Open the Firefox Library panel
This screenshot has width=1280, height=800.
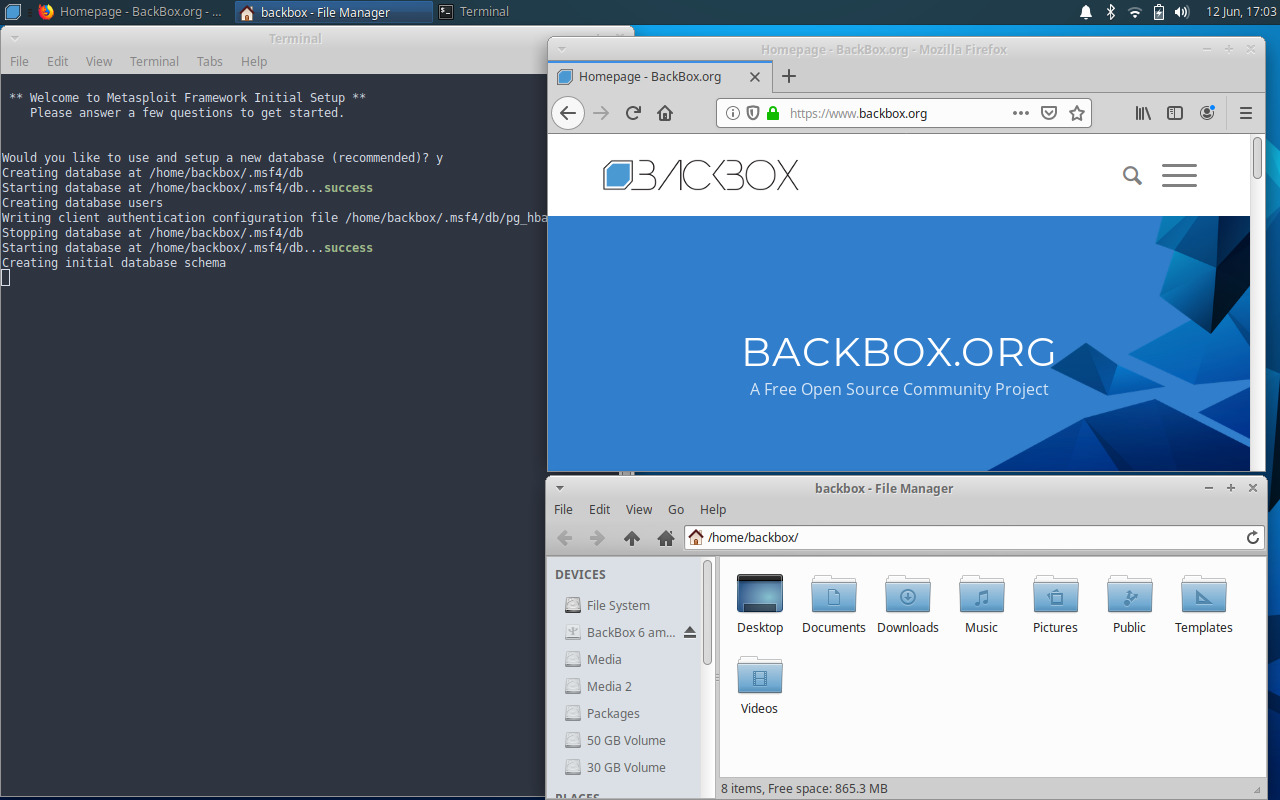[x=1143, y=113]
